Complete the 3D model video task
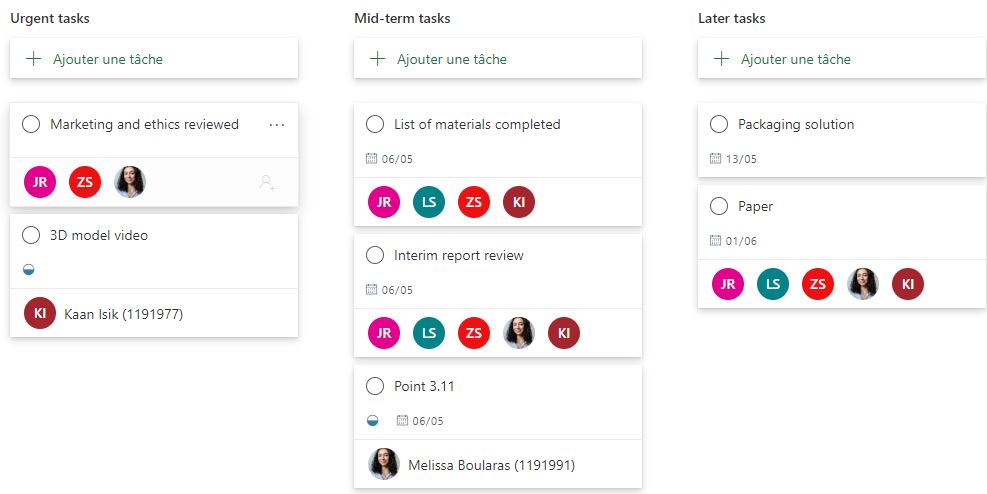 (31, 235)
